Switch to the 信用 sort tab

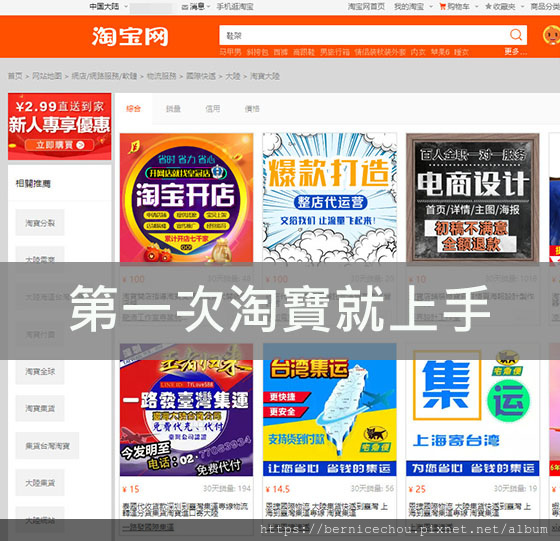click(212, 109)
